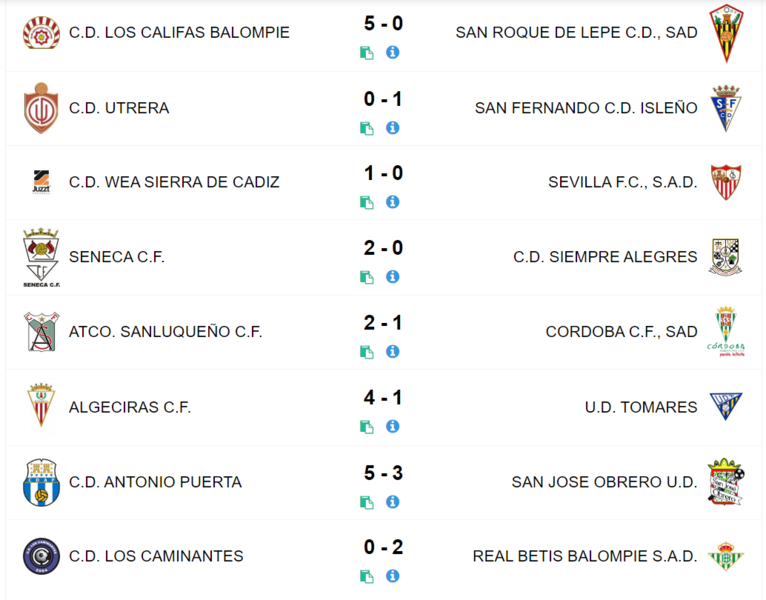
Task: Open info icon under the 1 - 0 Sevilla score
Action: 393,202
